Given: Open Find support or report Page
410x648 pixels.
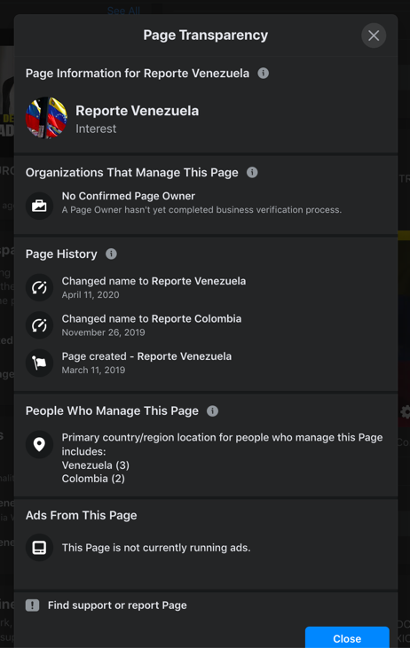Looking at the screenshot, I should tap(117, 605).
